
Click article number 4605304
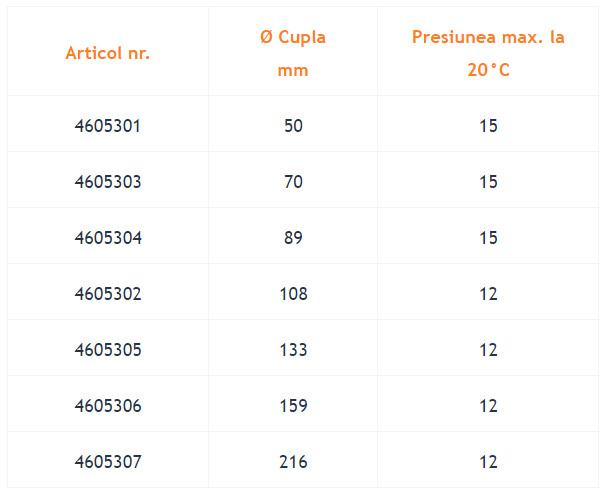108,238
